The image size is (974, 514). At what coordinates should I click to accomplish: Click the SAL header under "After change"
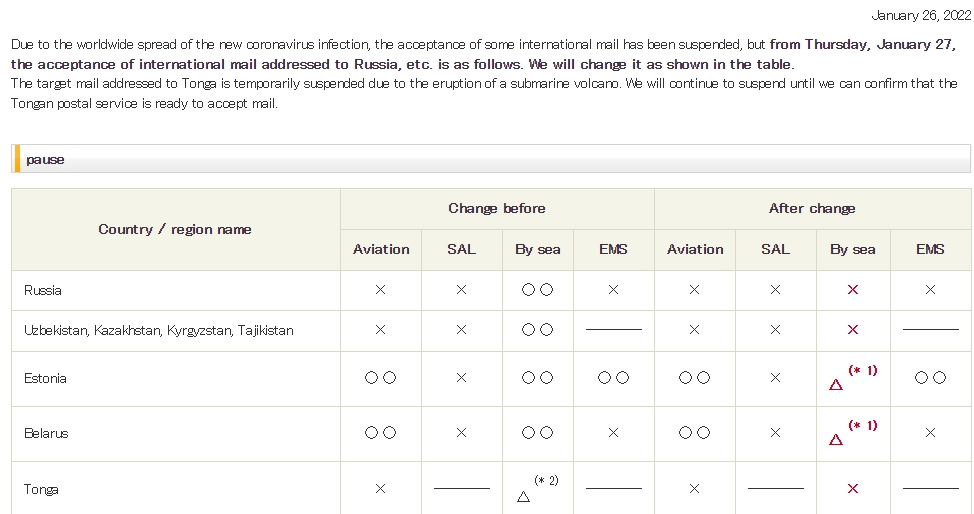(x=775, y=249)
